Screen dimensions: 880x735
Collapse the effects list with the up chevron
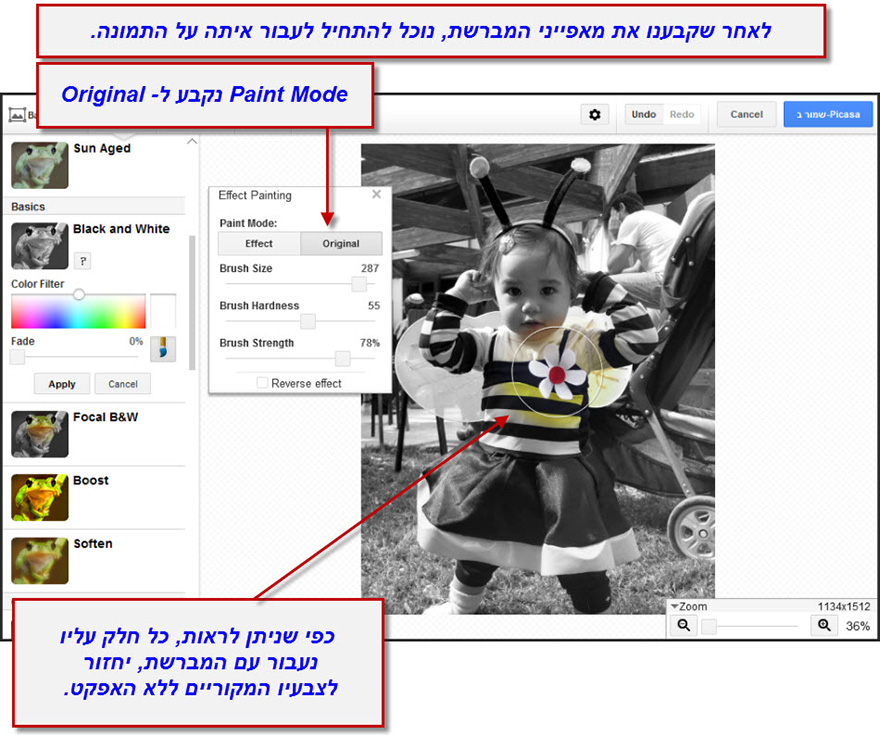click(x=192, y=142)
